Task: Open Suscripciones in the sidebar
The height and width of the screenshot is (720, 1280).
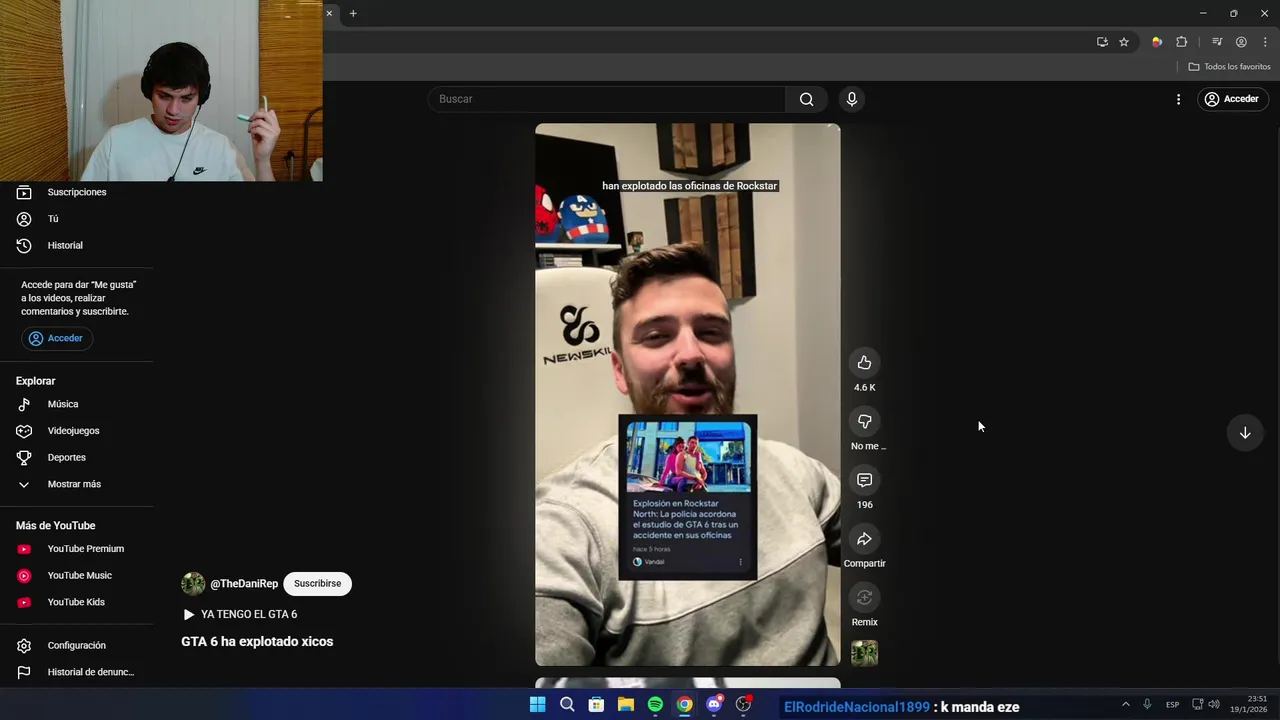Action: [76, 192]
